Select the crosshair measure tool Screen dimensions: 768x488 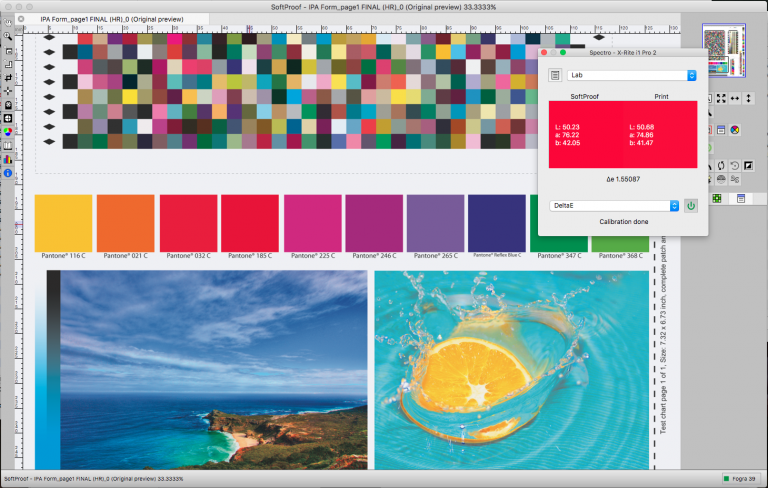[8, 91]
